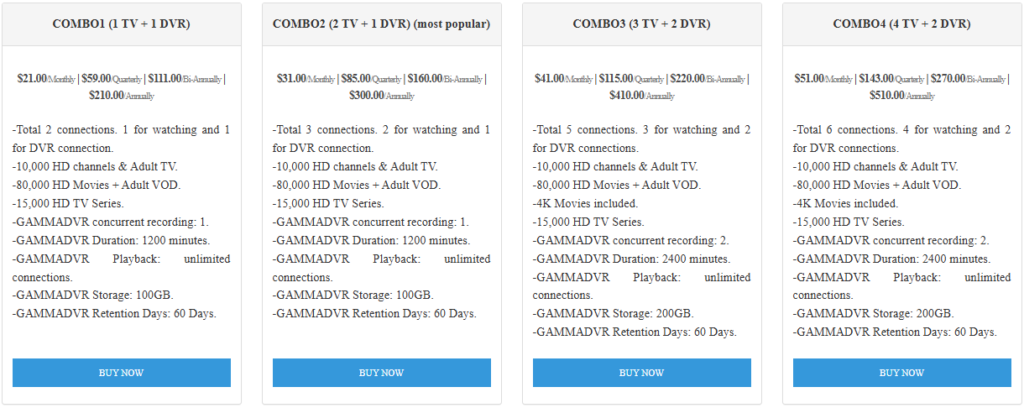The width and height of the screenshot is (1024, 408).
Task: Pick the $210.00 Annually price in COMBO1
Action: pyautogui.click(x=121, y=96)
